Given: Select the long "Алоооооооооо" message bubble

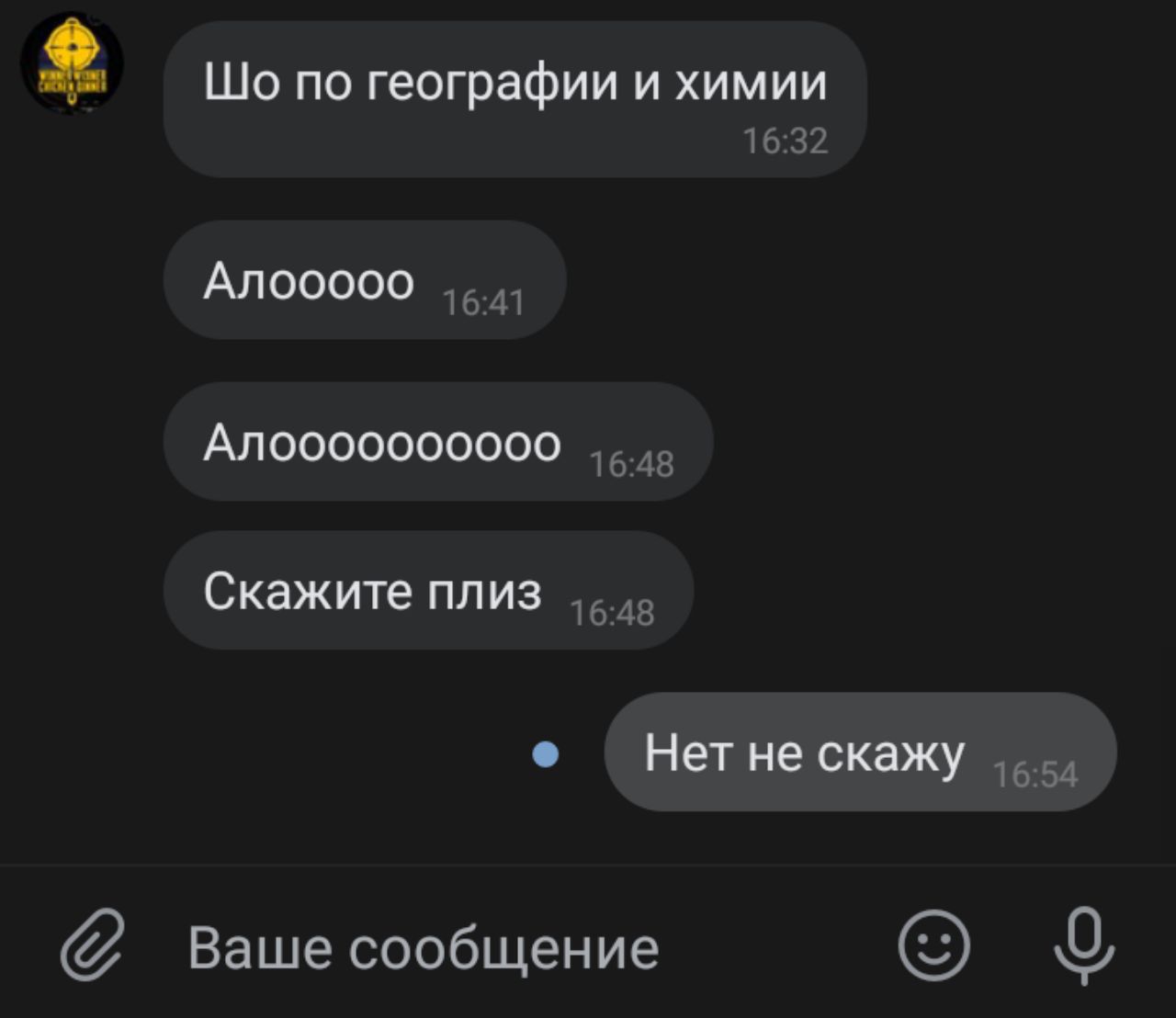Looking at the screenshot, I should pyautogui.click(x=438, y=442).
